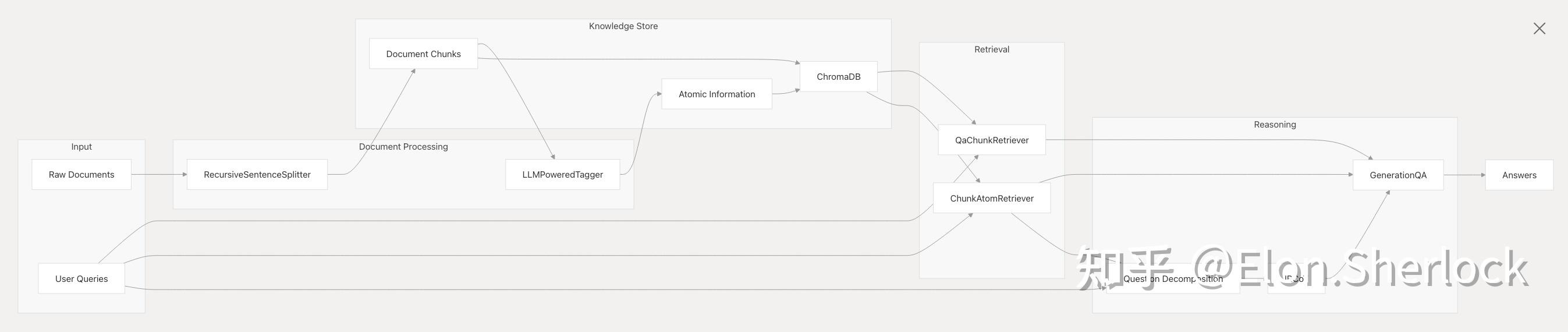
Task: Select the LLMPoweredTagger node
Action: tap(562, 175)
